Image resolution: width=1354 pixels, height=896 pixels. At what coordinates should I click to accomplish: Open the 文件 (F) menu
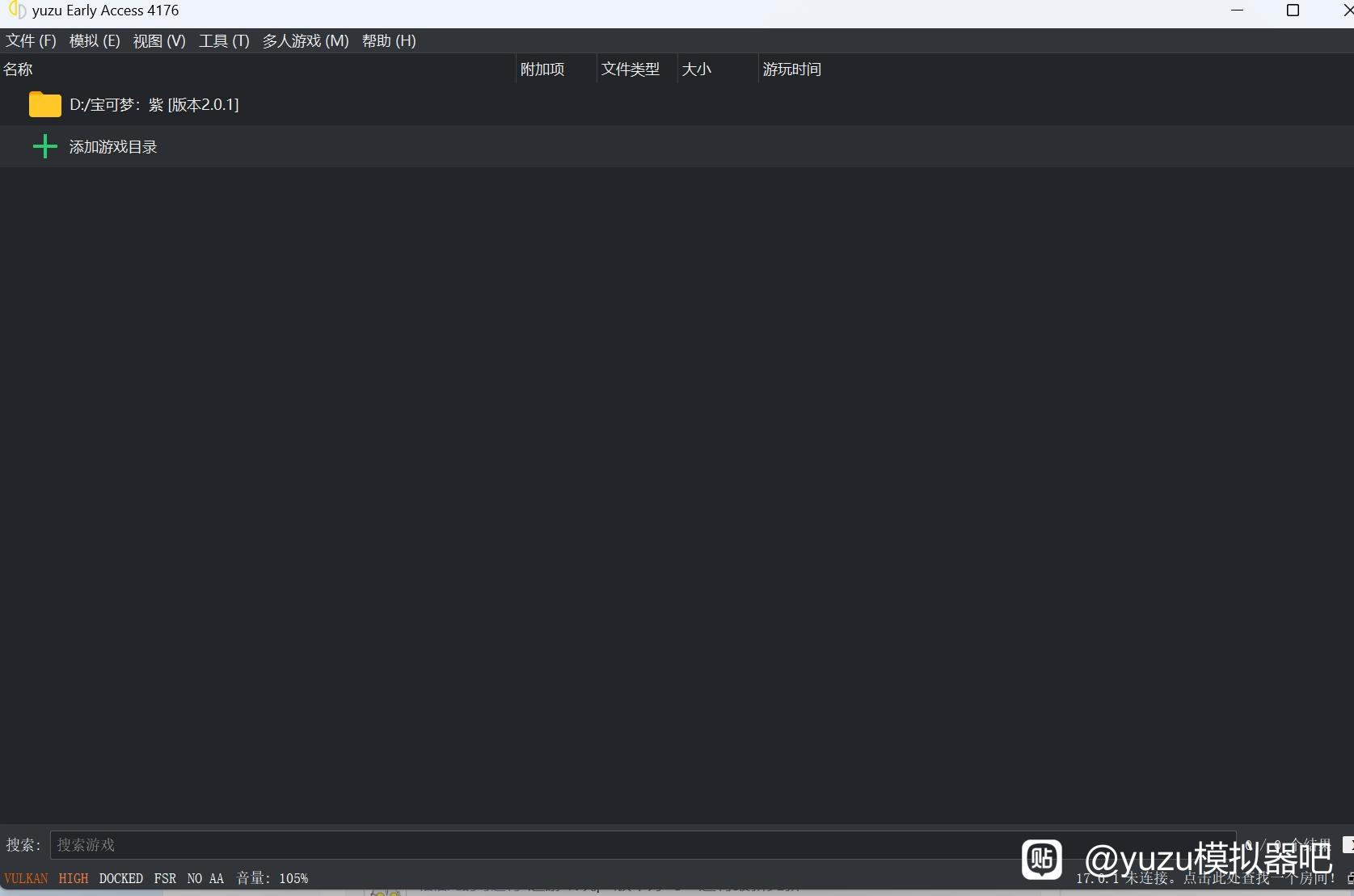31,41
